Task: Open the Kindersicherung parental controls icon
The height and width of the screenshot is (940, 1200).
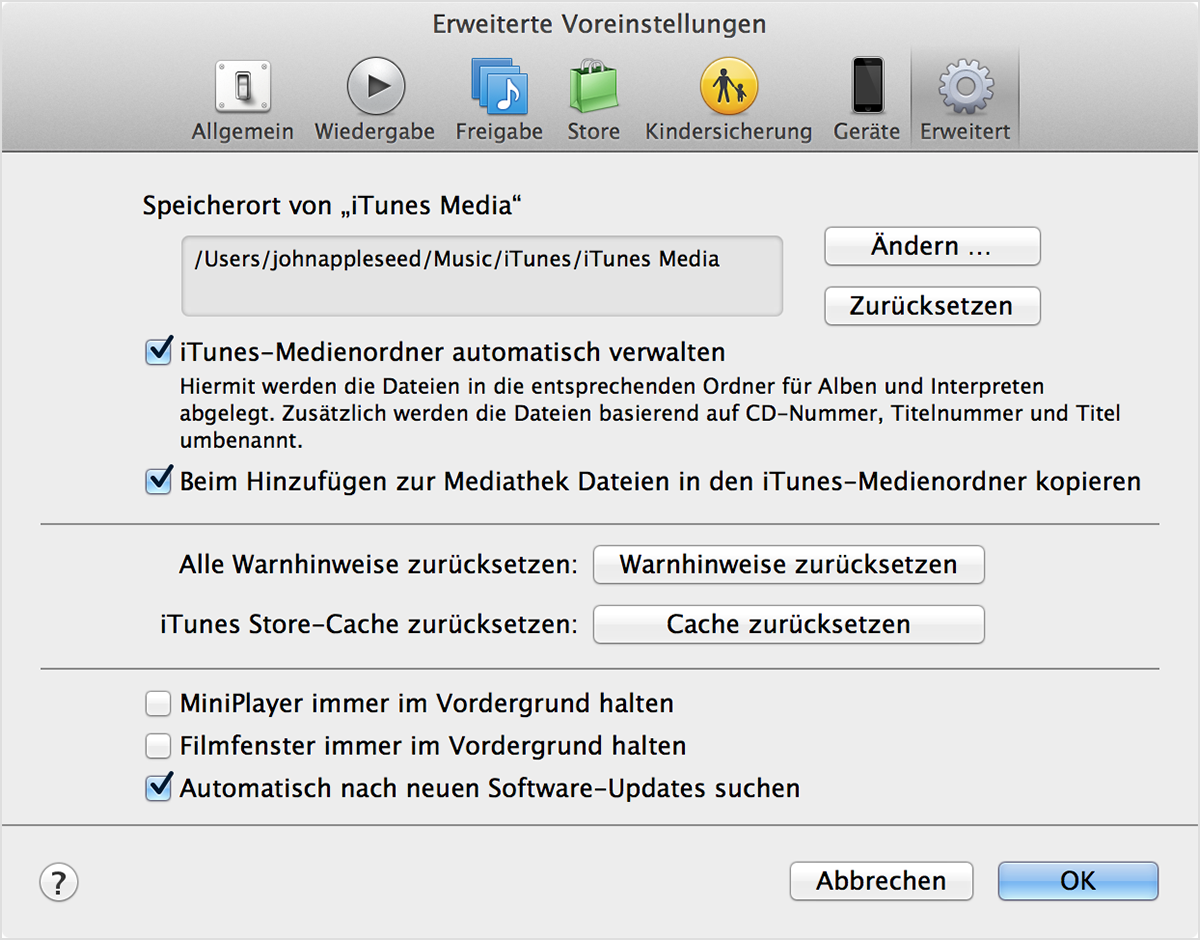Action: 728,87
